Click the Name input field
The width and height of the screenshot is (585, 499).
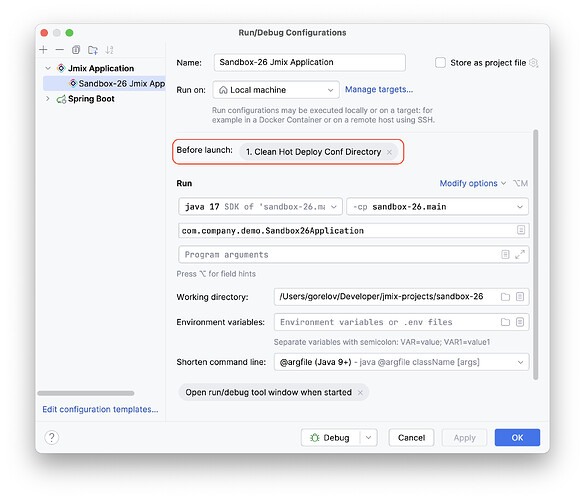tap(310, 62)
